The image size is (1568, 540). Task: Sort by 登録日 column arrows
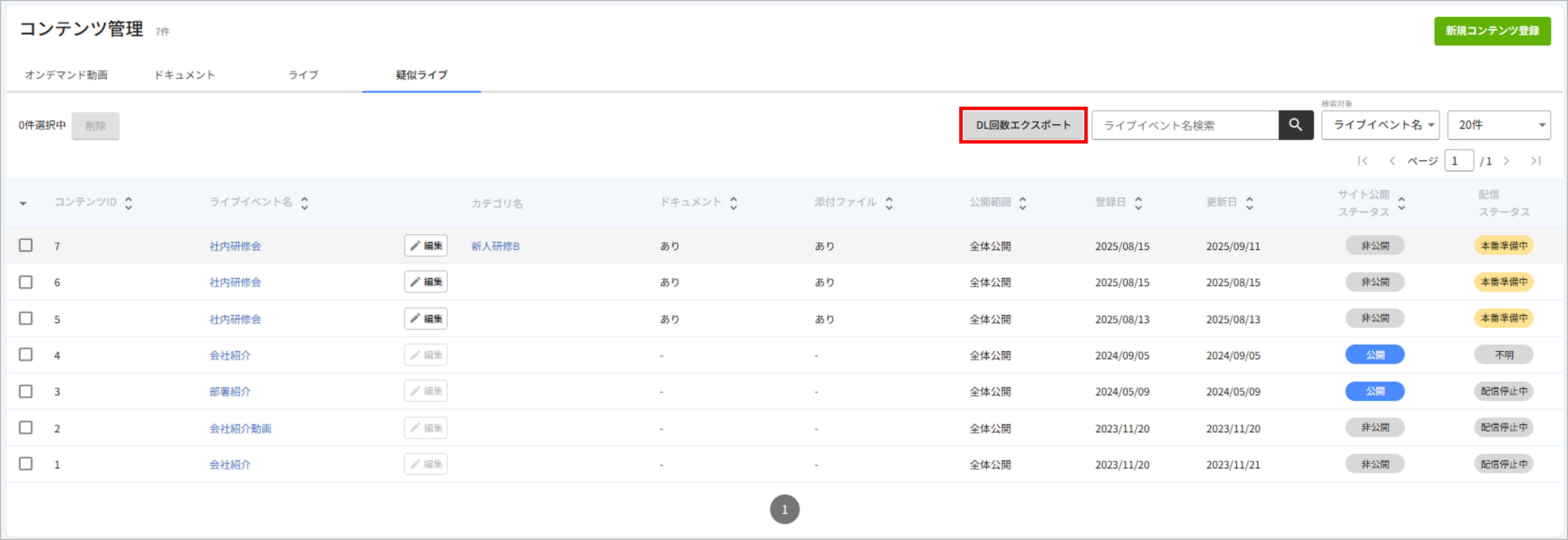1138,203
